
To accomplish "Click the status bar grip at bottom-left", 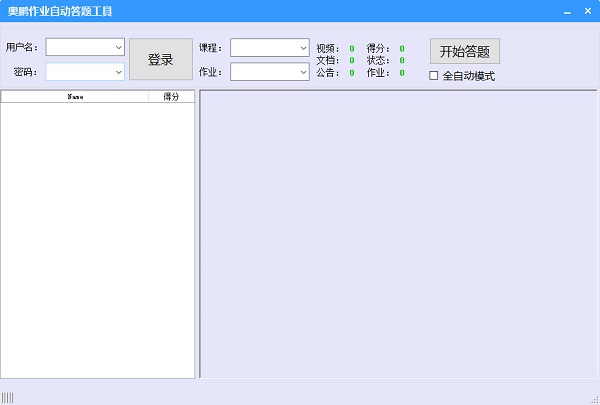I will coord(8,397).
